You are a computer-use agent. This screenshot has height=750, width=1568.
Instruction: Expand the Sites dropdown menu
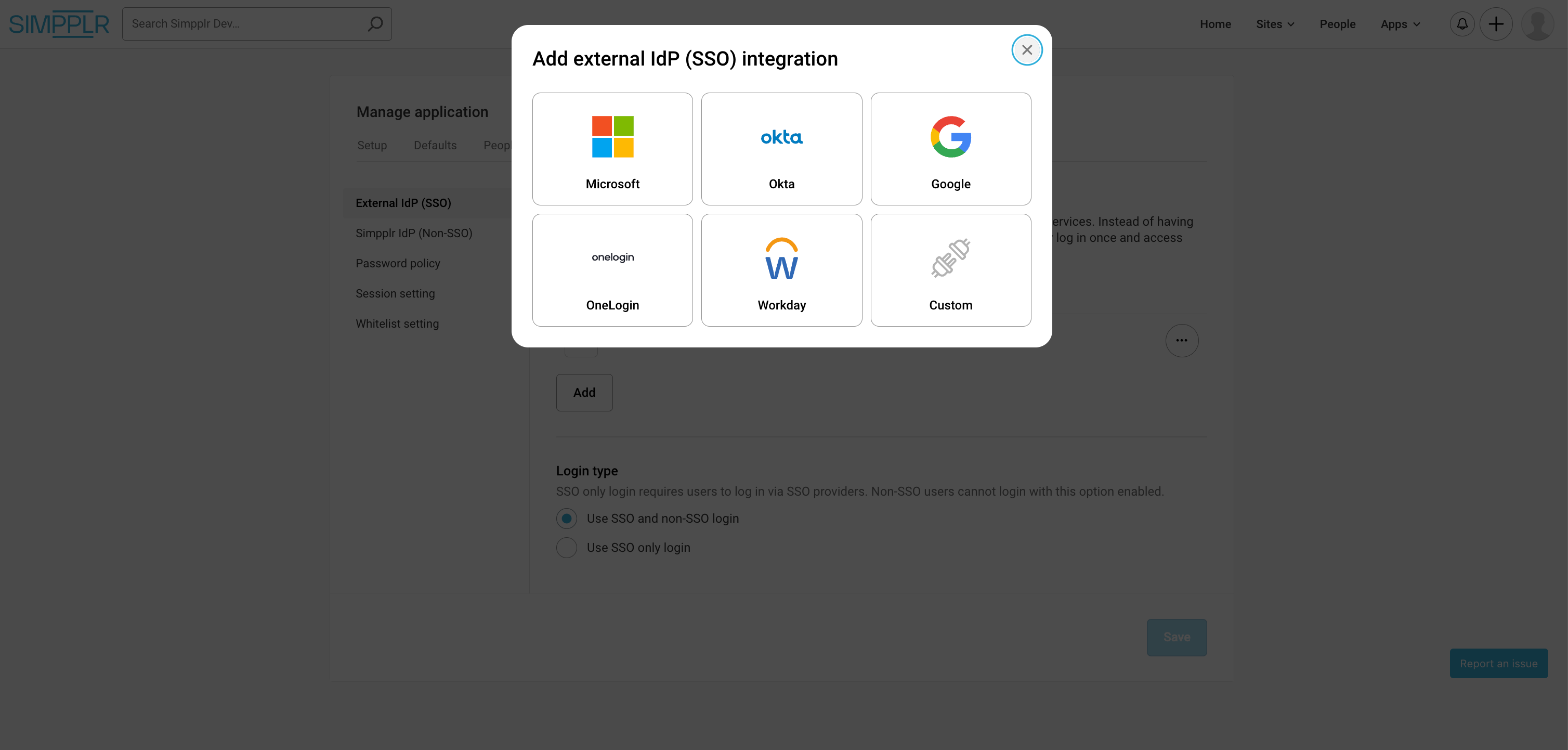tap(1275, 24)
